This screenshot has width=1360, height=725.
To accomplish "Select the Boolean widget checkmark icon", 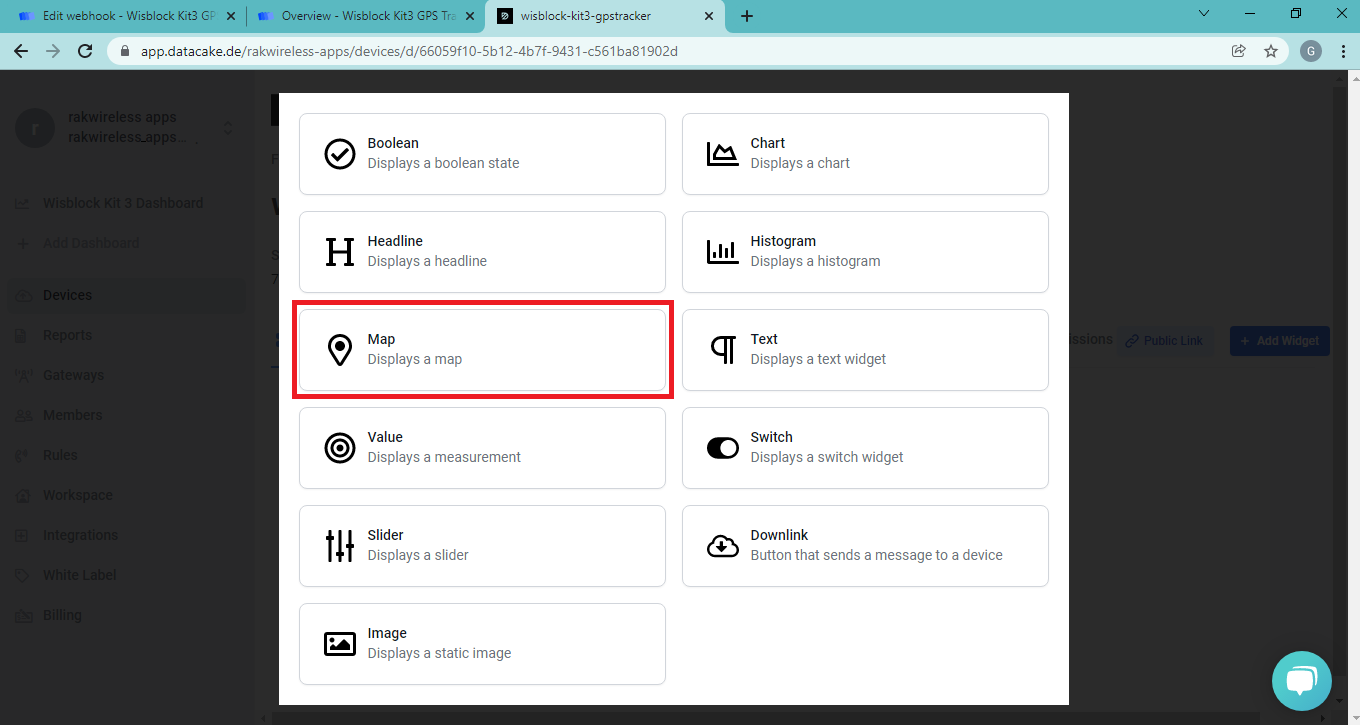I will (340, 154).
